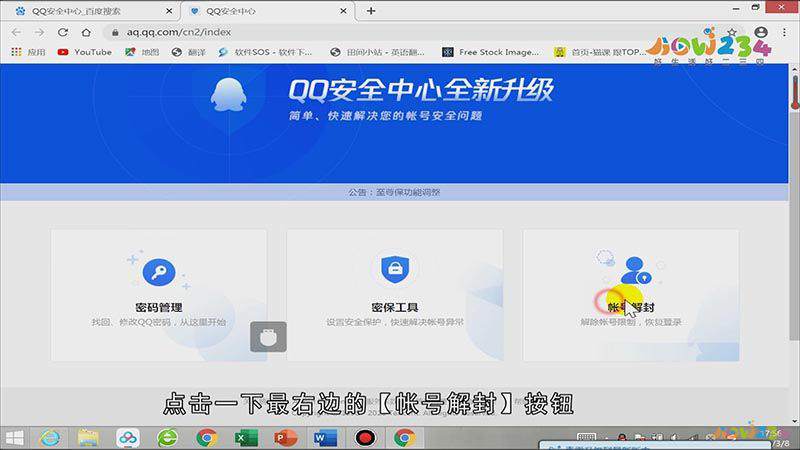Open Internet Explorer from taskbar

click(50, 438)
